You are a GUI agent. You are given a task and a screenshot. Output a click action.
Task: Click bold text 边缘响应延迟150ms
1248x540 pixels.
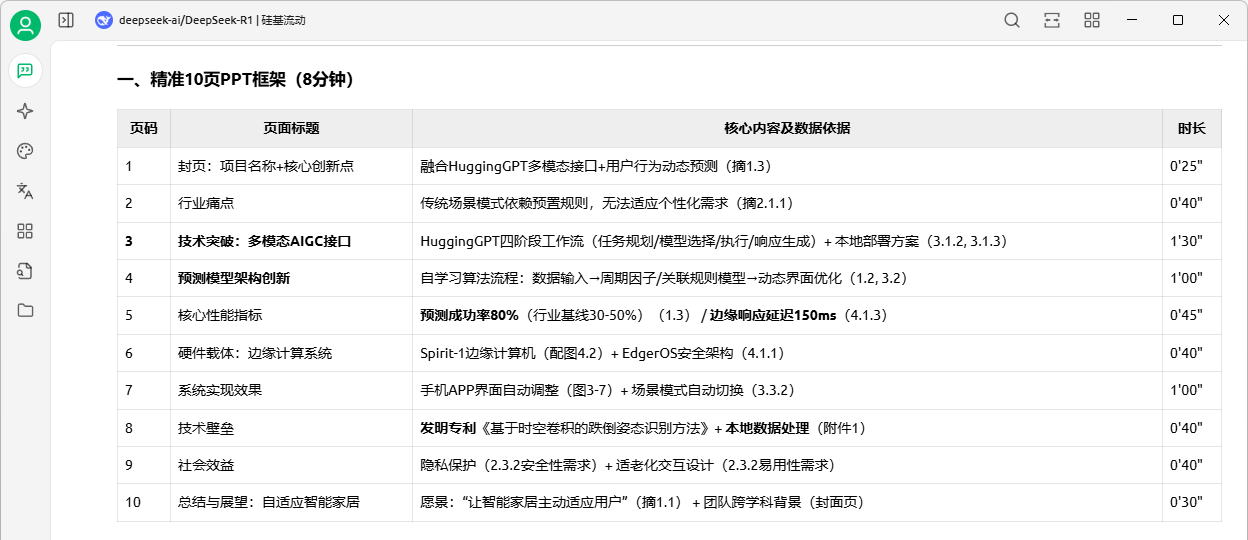(773, 315)
